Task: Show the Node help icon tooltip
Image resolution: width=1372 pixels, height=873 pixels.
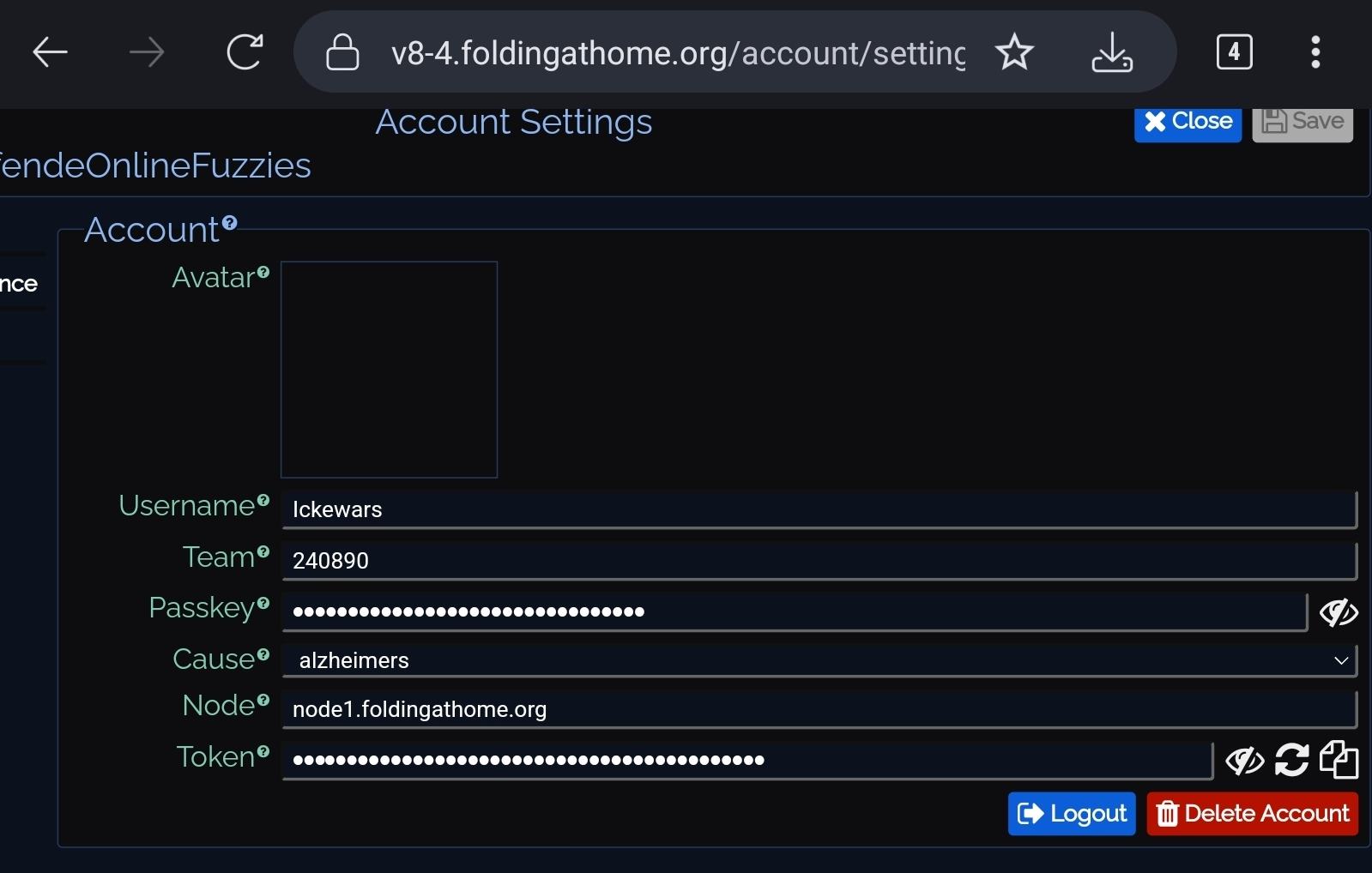Action: [263, 701]
